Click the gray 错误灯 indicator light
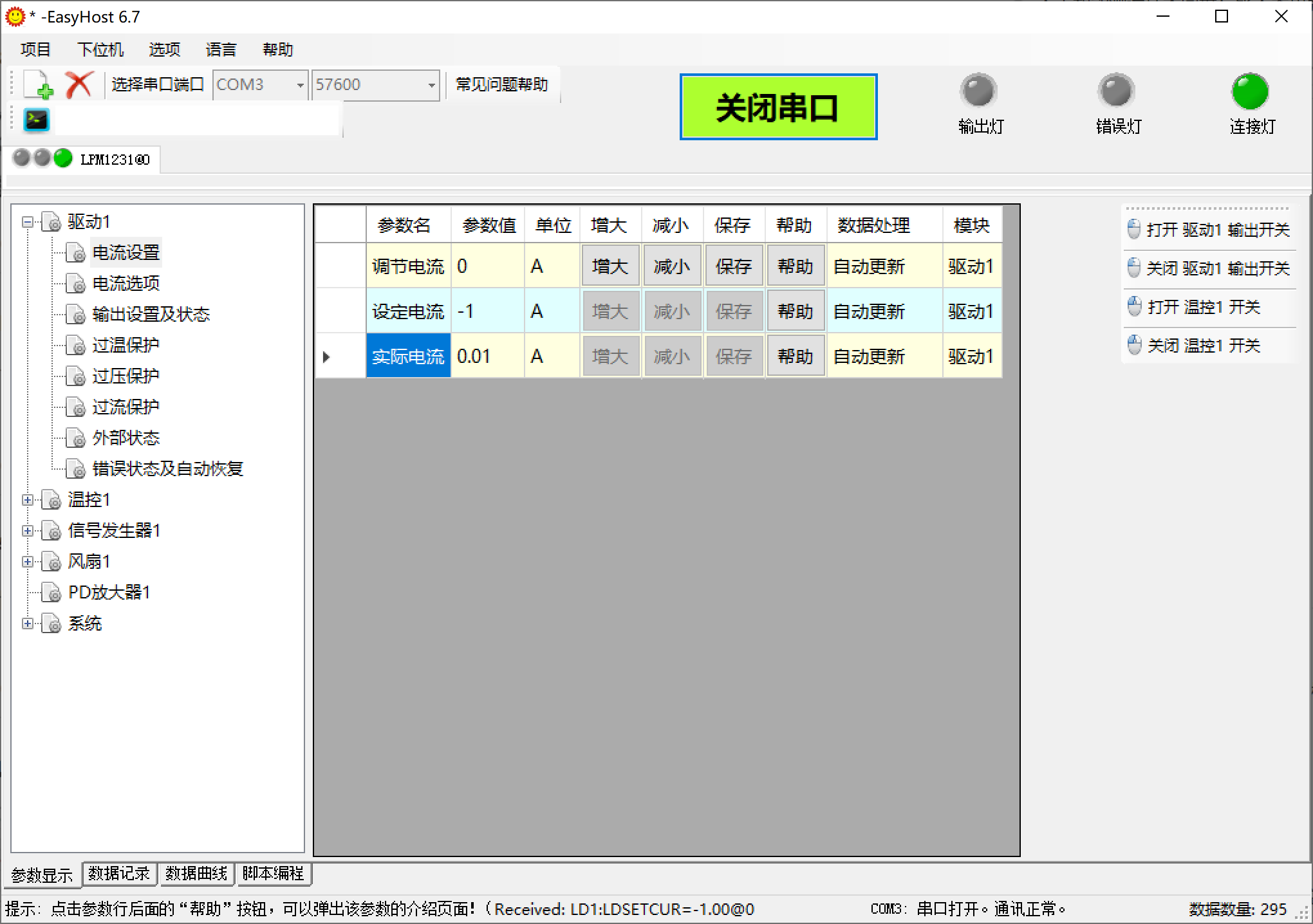This screenshot has width=1313, height=924. click(x=1115, y=91)
